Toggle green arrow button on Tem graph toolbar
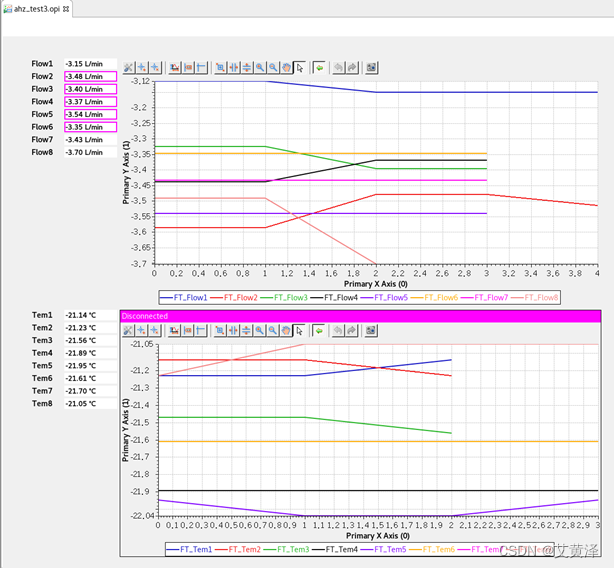The image size is (614, 568). click(x=319, y=331)
